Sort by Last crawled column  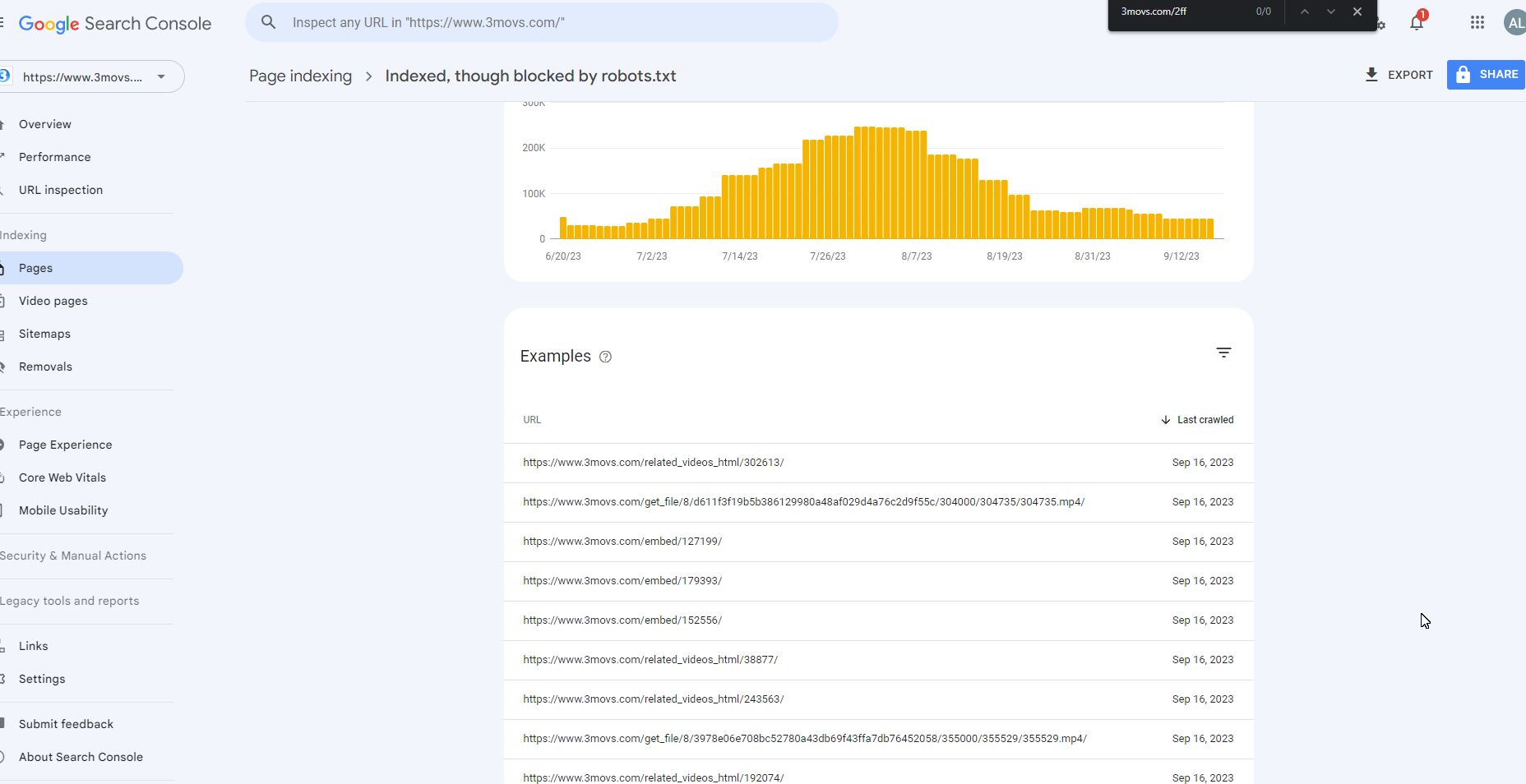click(1197, 420)
